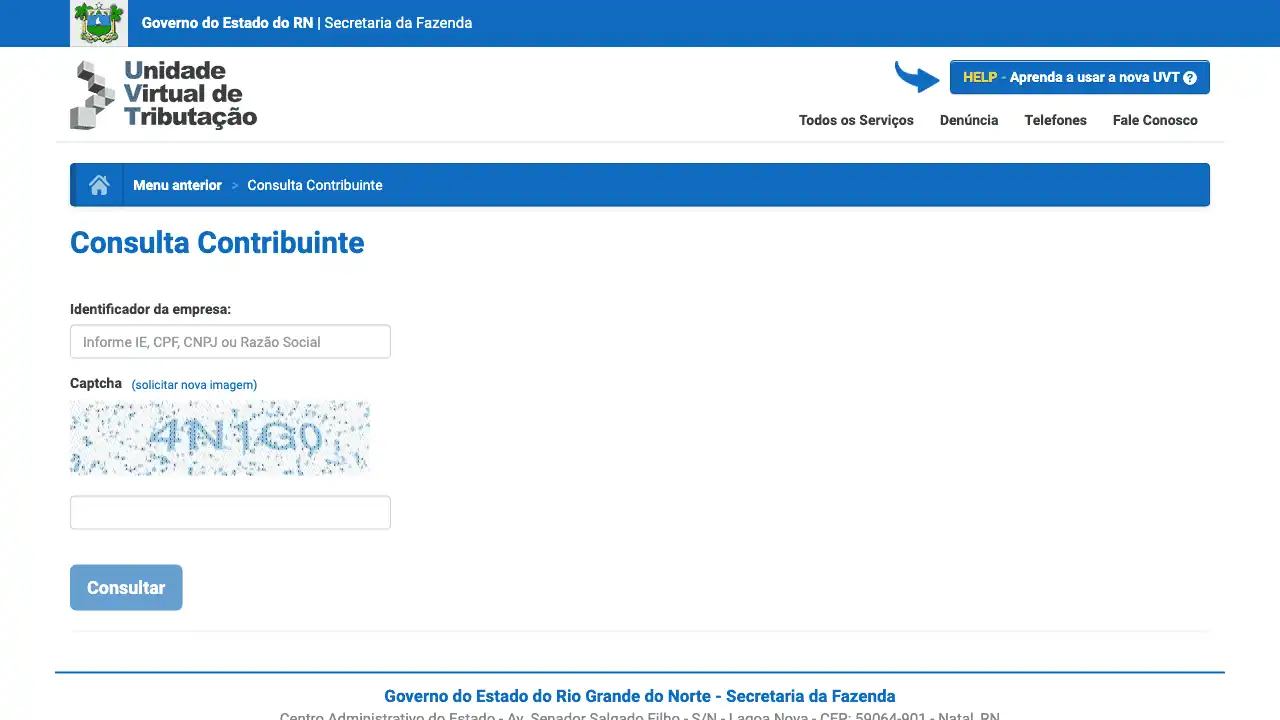Go to the Denúncia page

(968, 120)
